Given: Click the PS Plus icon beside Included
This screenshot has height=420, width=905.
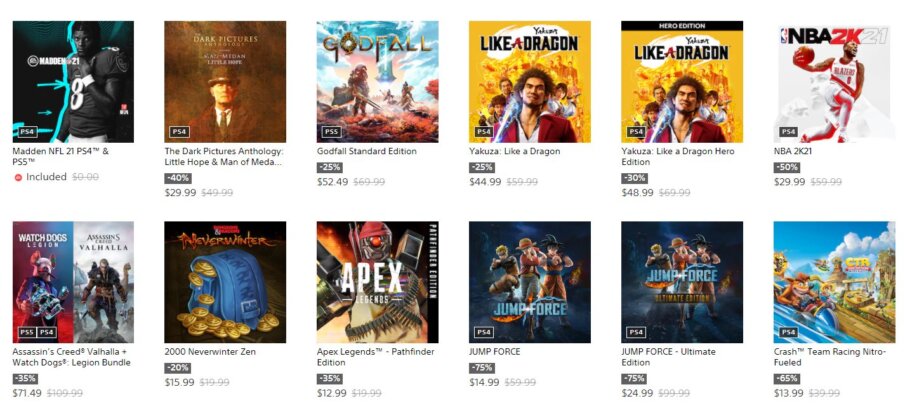Looking at the screenshot, I should coord(18,178).
